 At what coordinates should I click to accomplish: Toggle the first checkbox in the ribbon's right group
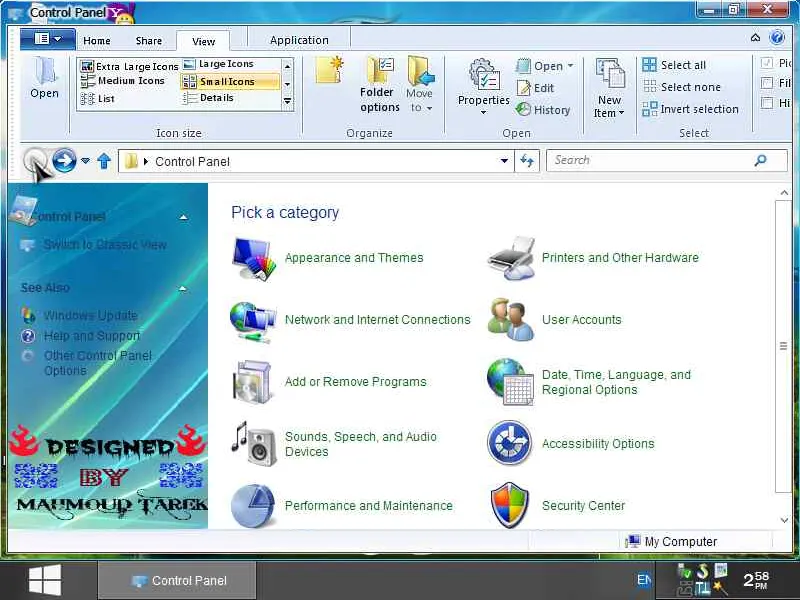[766, 63]
